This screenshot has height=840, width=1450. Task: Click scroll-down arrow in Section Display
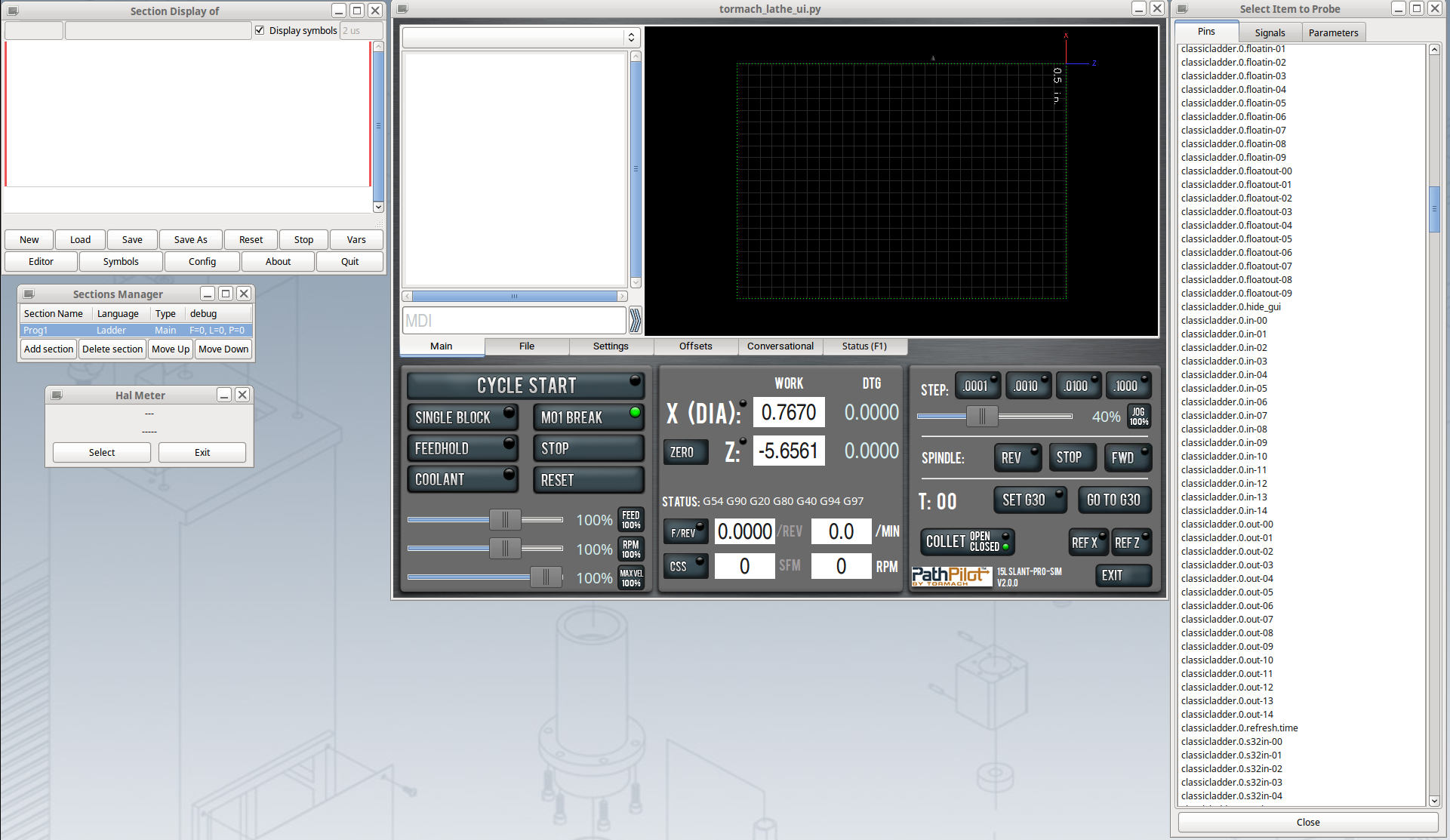click(x=378, y=207)
